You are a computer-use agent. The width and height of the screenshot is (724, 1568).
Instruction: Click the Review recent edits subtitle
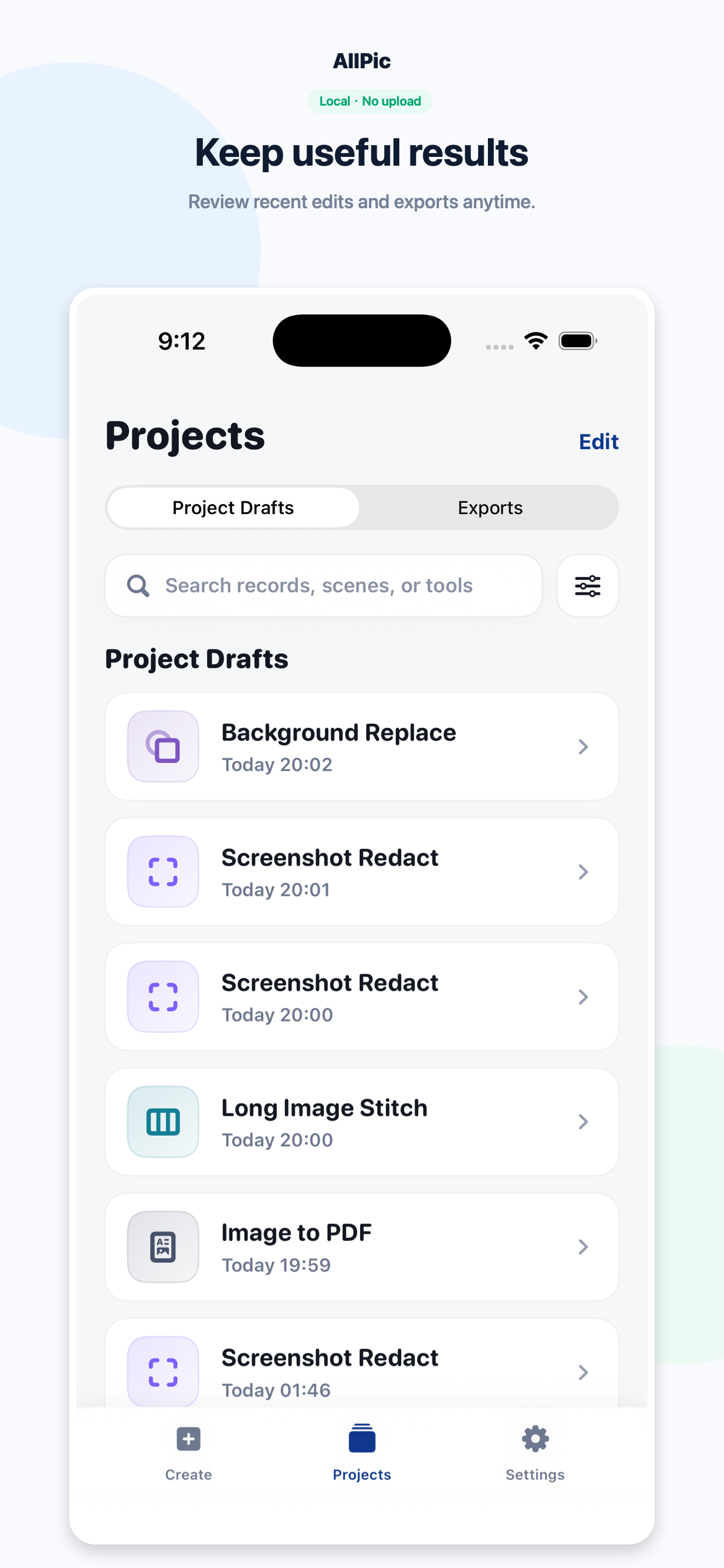click(361, 201)
